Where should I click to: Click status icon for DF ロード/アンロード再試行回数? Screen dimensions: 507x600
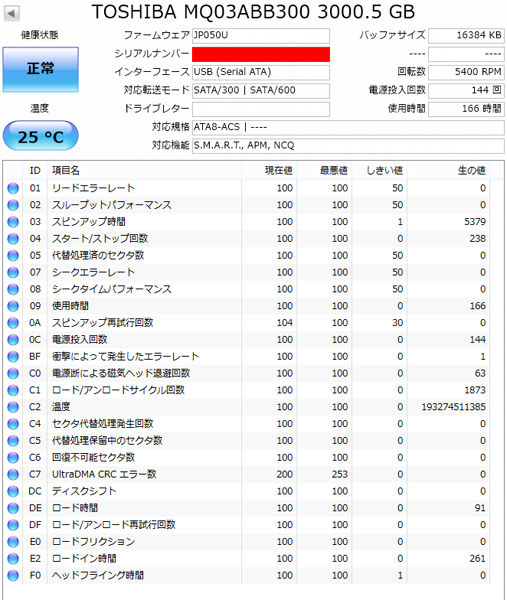(13, 525)
